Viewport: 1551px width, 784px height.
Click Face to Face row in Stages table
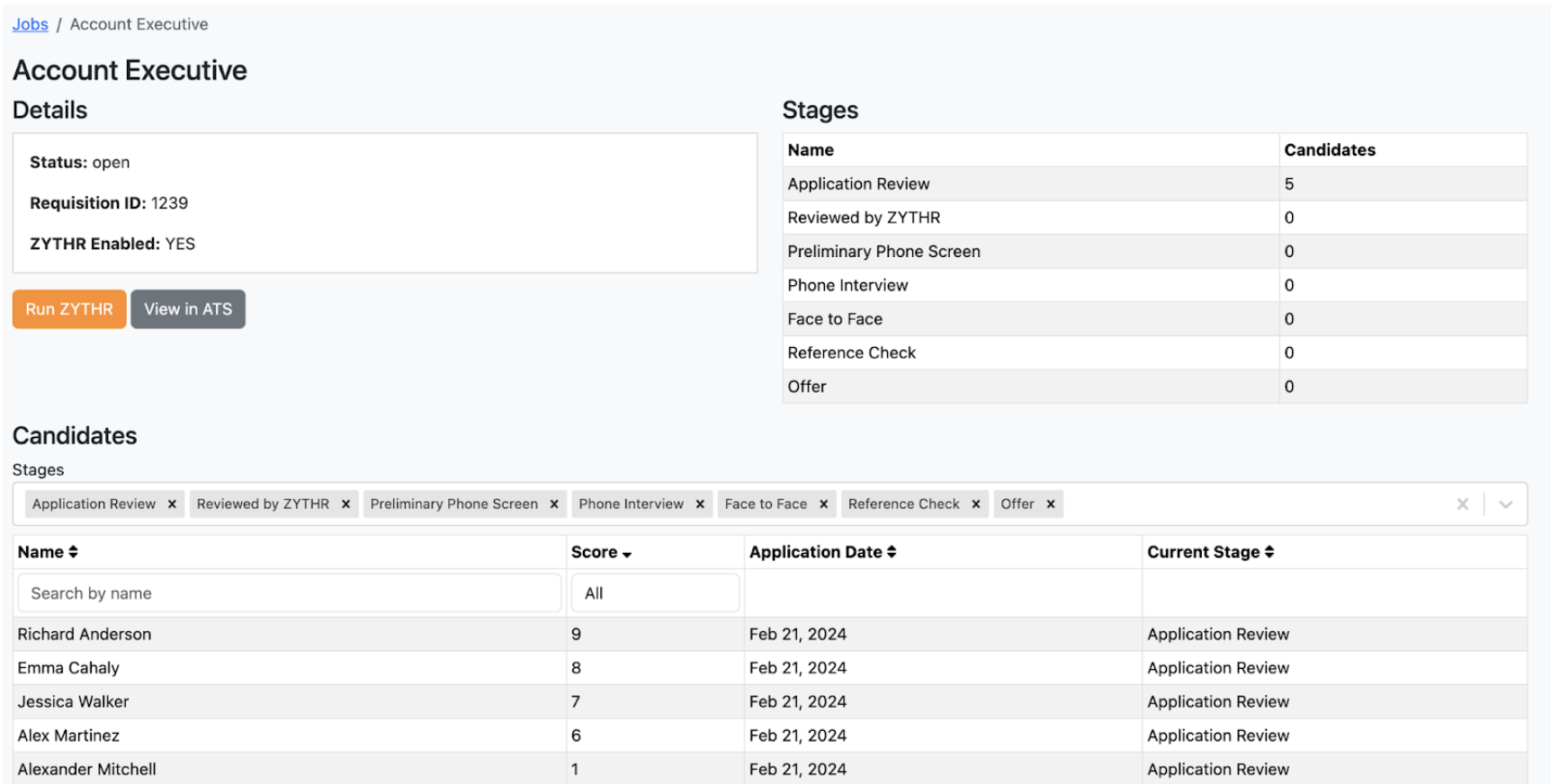pos(1155,319)
